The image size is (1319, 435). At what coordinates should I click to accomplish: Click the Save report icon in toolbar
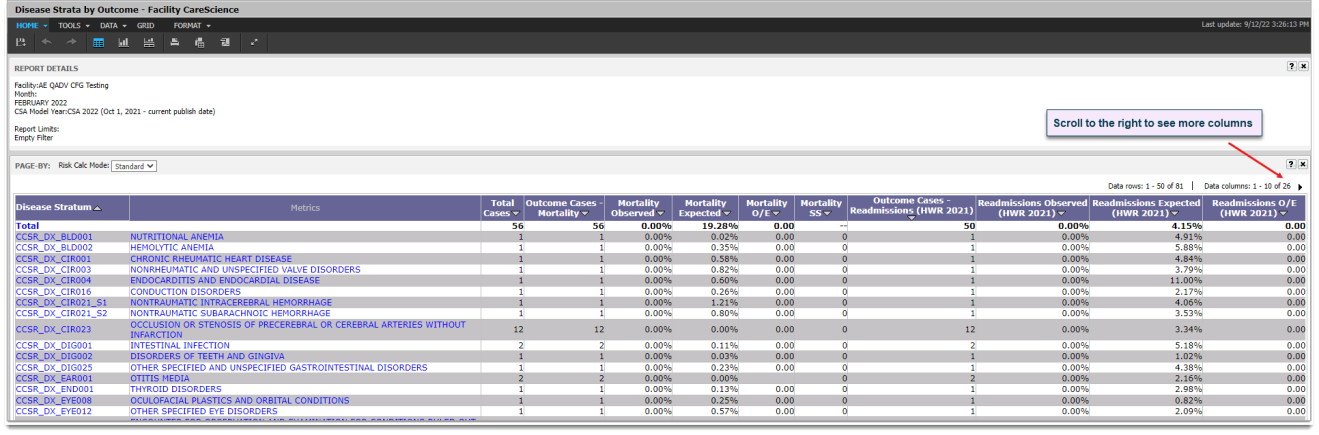pos(21,42)
